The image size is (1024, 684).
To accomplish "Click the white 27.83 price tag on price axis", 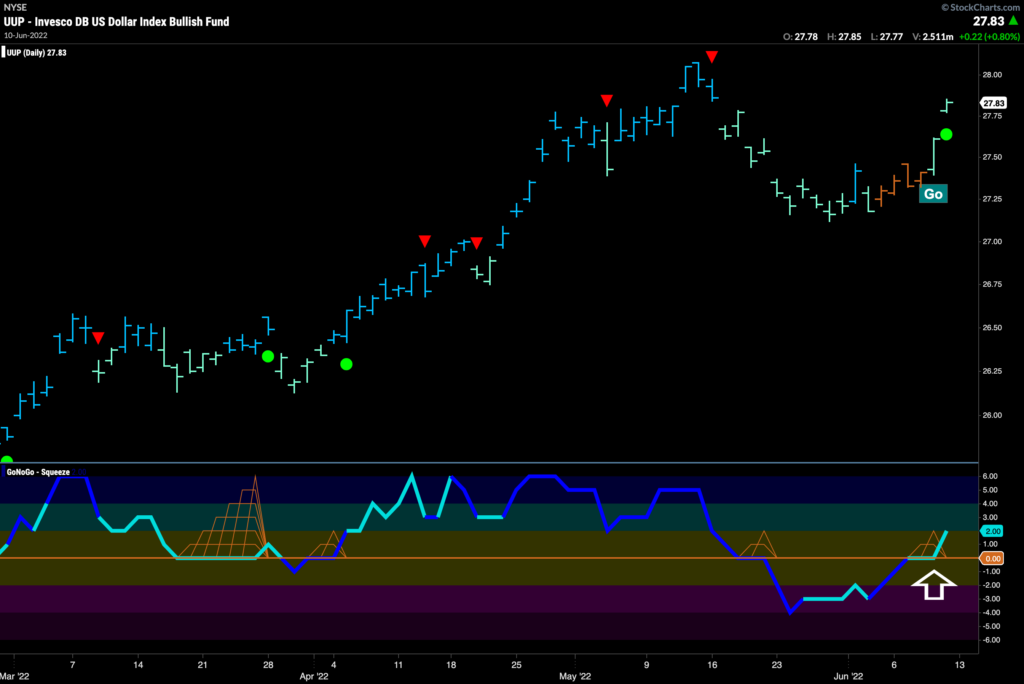I will coord(993,103).
